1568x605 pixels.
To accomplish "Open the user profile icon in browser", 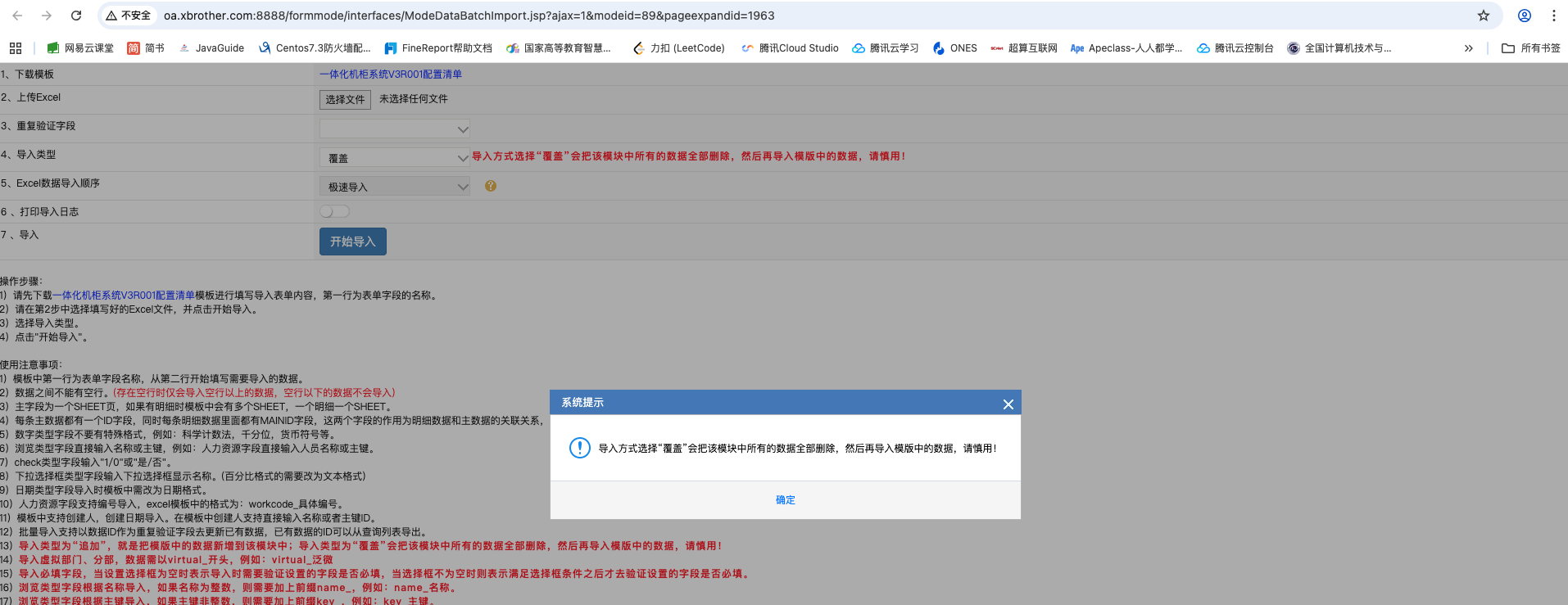I will (1524, 16).
